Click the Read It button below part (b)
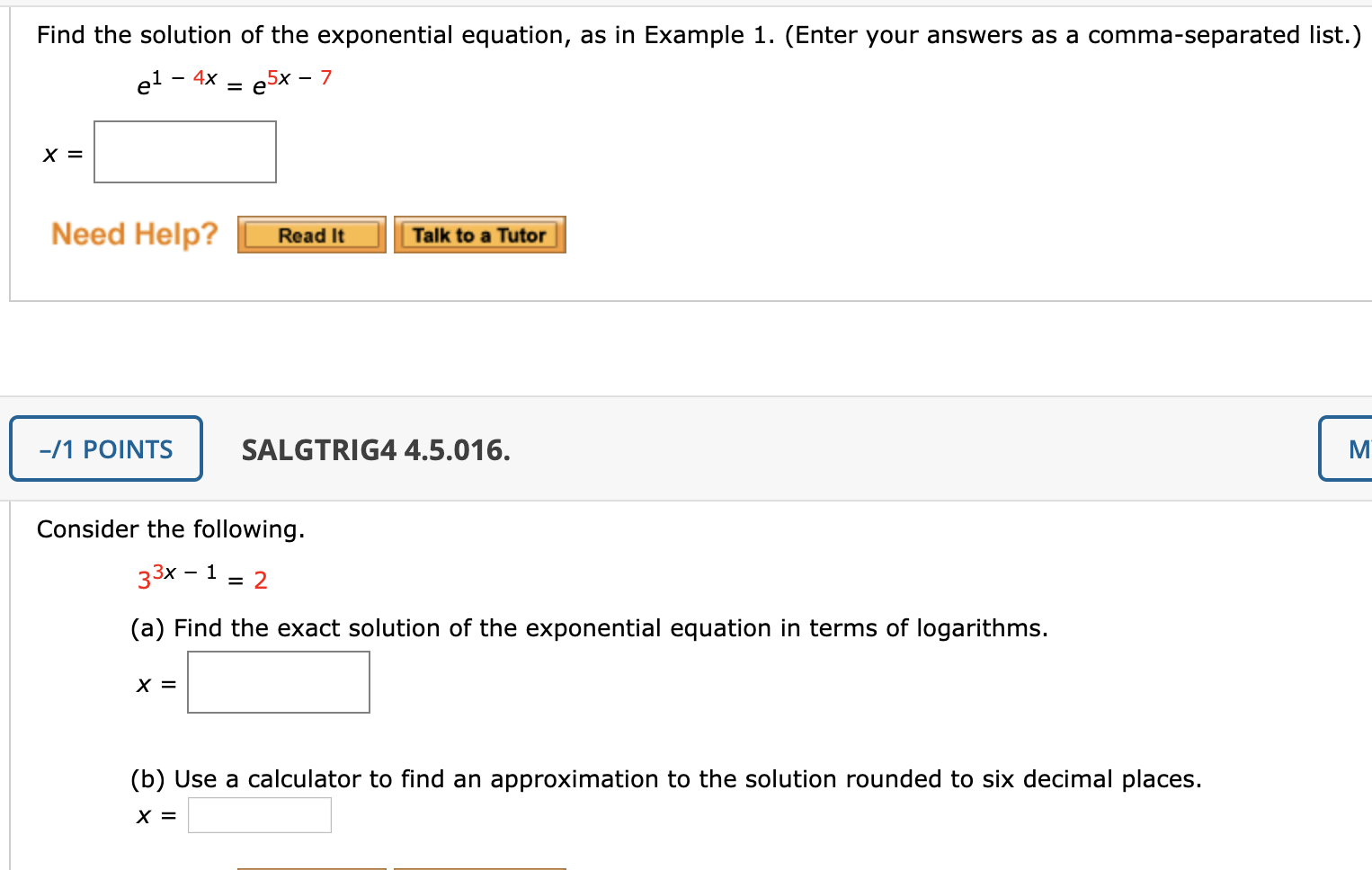This screenshot has height=870, width=1372. (x=311, y=867)
